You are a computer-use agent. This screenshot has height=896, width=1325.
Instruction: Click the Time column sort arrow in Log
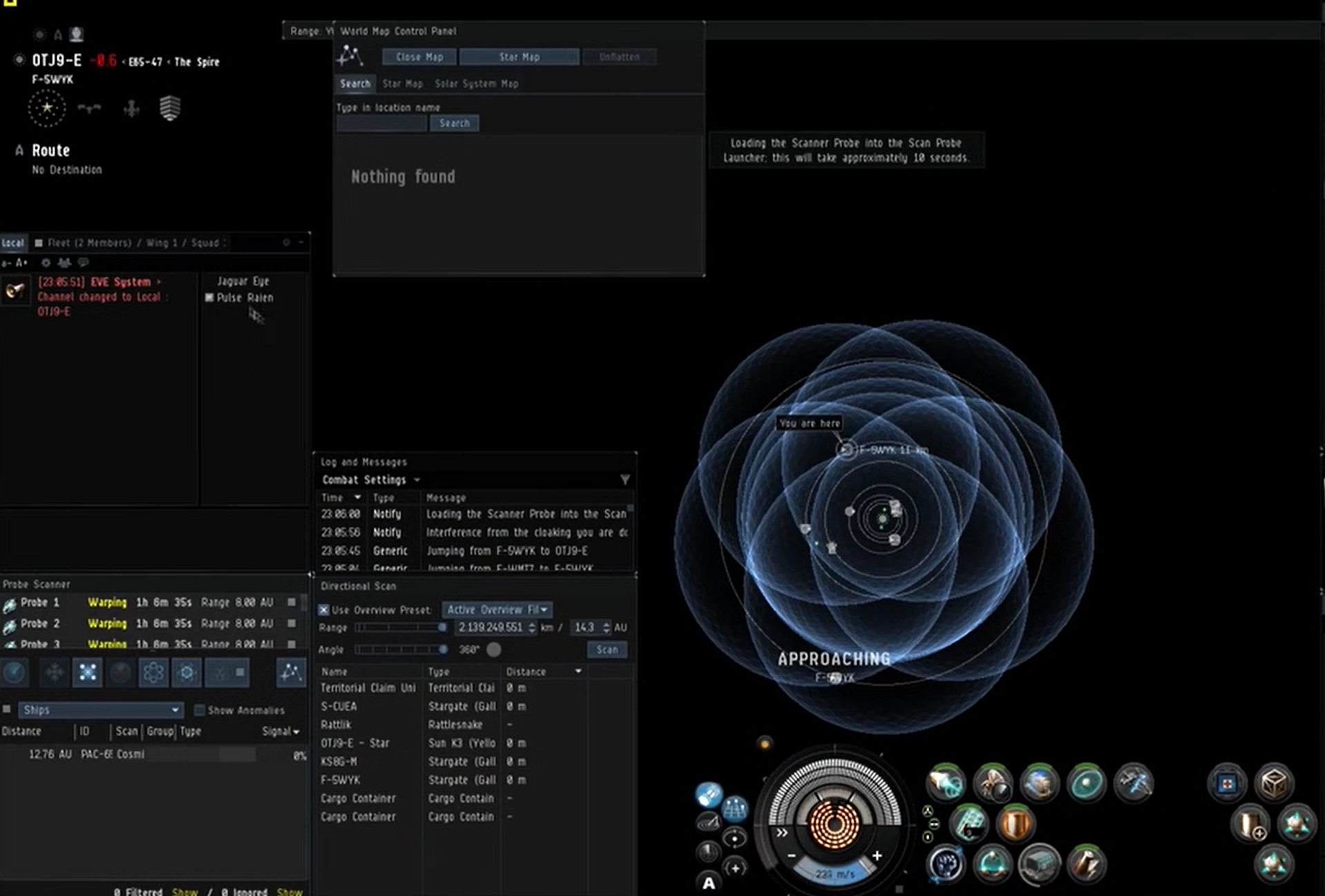click(x=357, y=497)
